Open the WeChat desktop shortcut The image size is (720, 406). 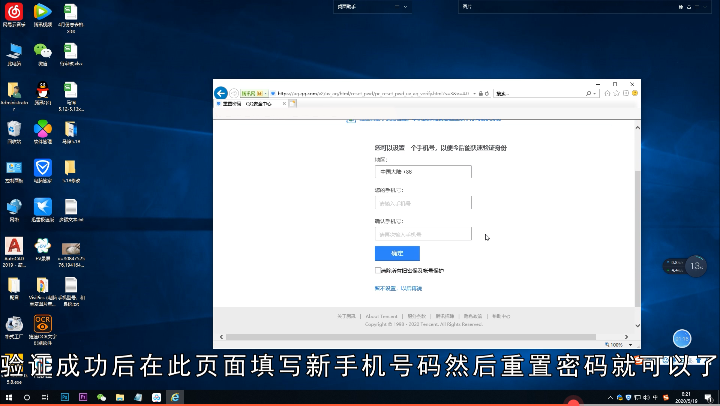(x=42, y=51)
